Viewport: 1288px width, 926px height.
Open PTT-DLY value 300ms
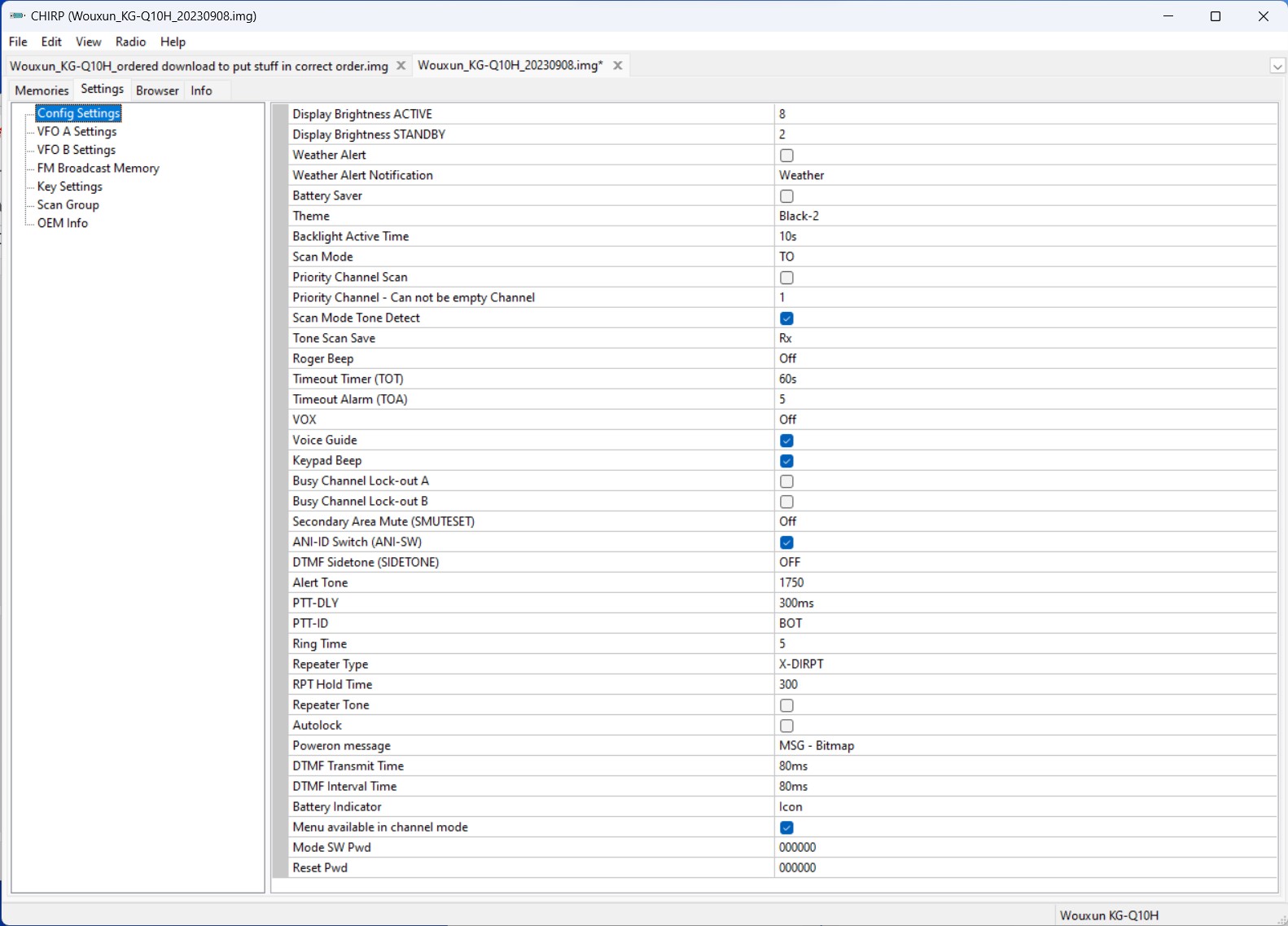[x=1025, y=603]
